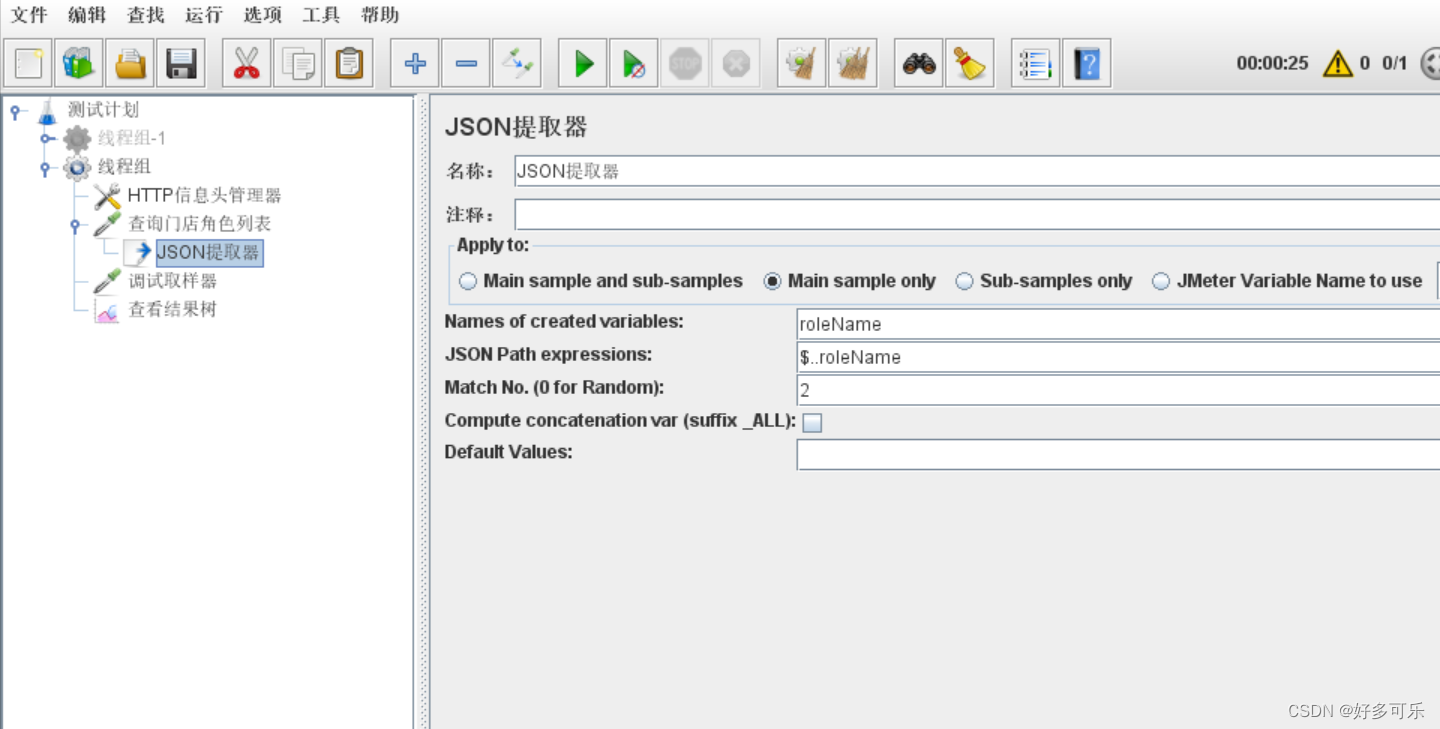Open the 选项 menu
The width and height of the screenshot is (1440, 729).
(263, 15)
